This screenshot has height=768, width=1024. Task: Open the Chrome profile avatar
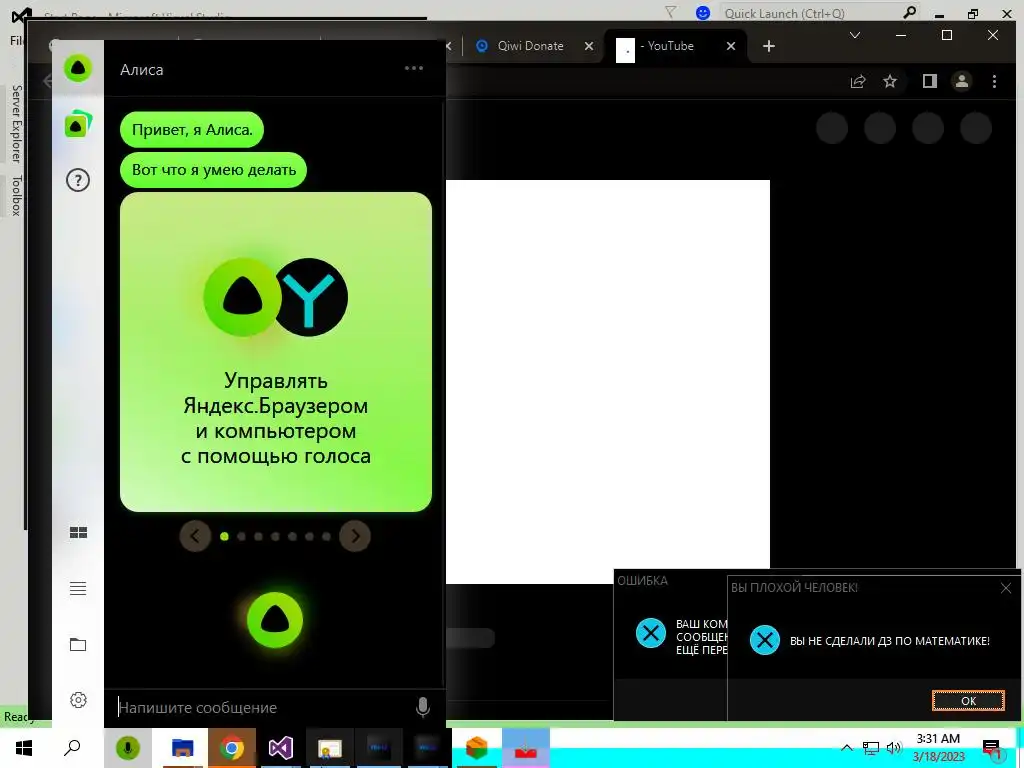pos(961,81)
